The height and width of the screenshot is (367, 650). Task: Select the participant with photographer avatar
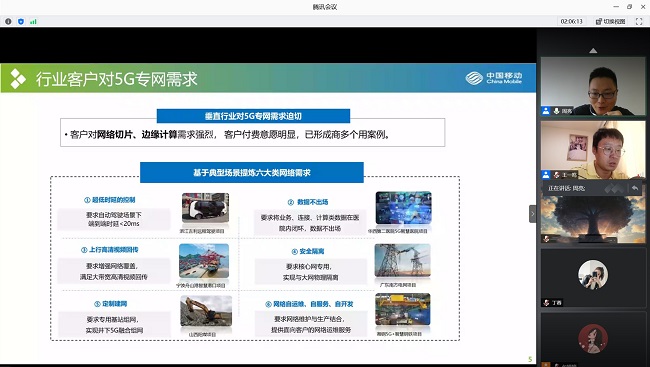coord(593,277)
